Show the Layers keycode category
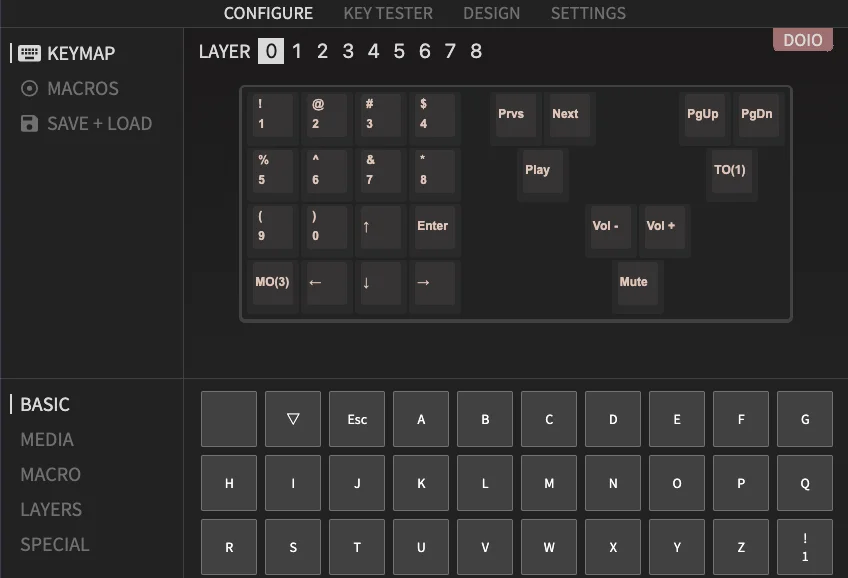848x578 pixels. pyautogui.click(x=51, y=510)
